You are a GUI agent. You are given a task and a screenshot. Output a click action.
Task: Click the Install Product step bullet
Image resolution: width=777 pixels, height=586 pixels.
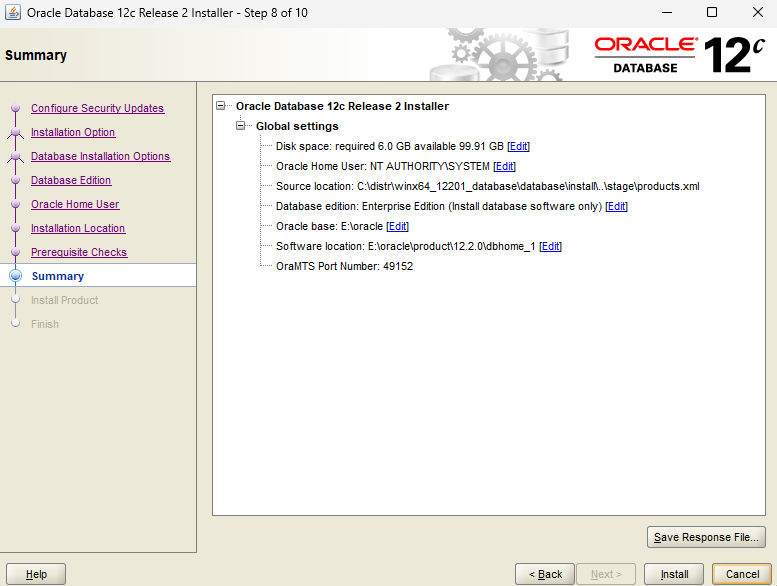[16, 299]
